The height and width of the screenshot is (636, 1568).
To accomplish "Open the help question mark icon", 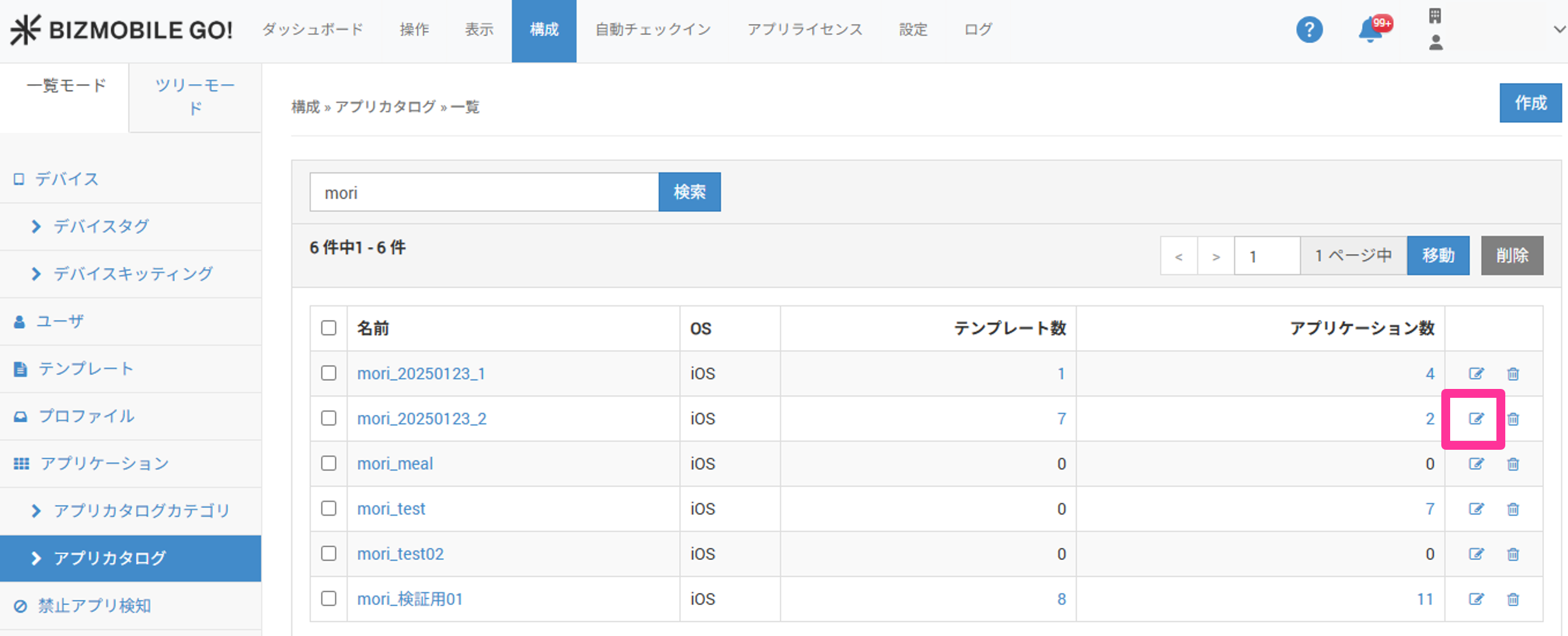I will coord(1309,30).
